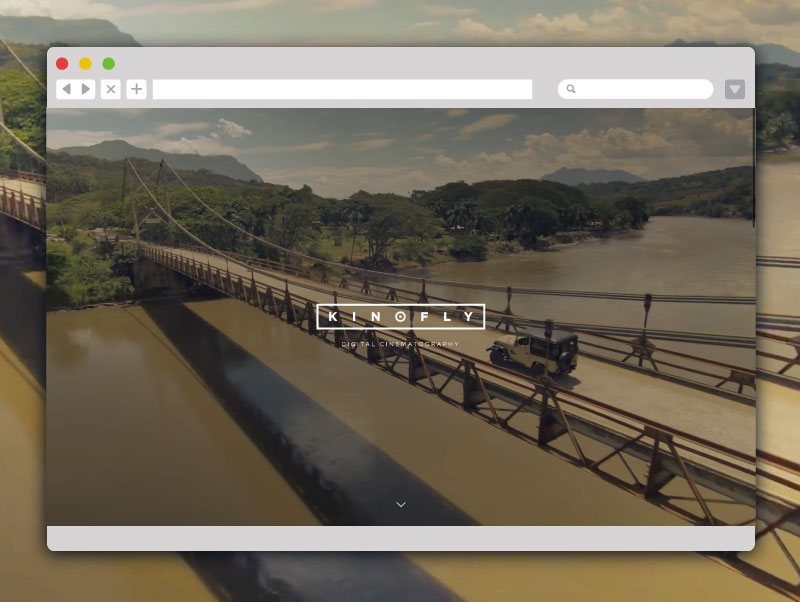This screenshot has height=602, width=800.
Task: Stop loading with the X button
Action: click(111, 89)
